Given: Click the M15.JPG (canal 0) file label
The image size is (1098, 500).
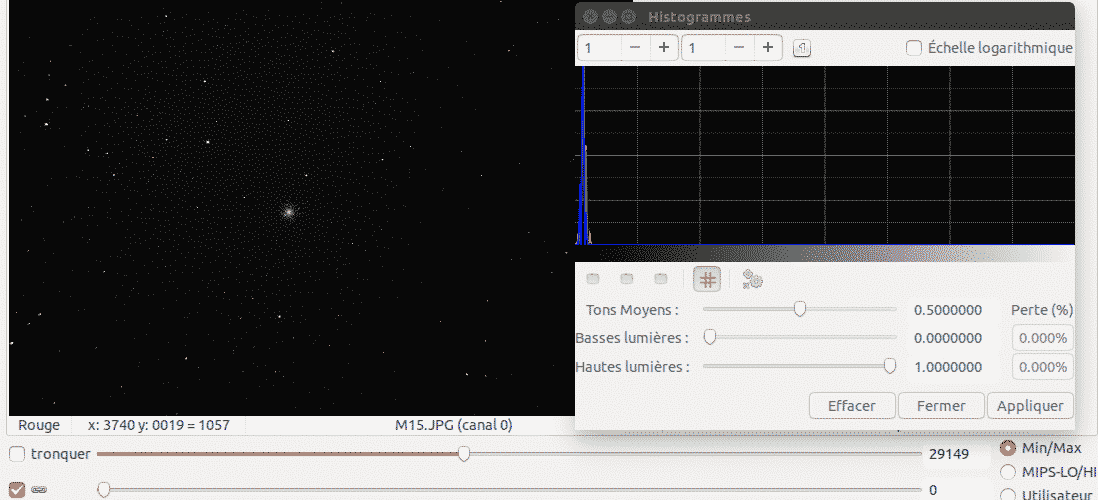Looking at the screenshot, I should coord(454,424).
